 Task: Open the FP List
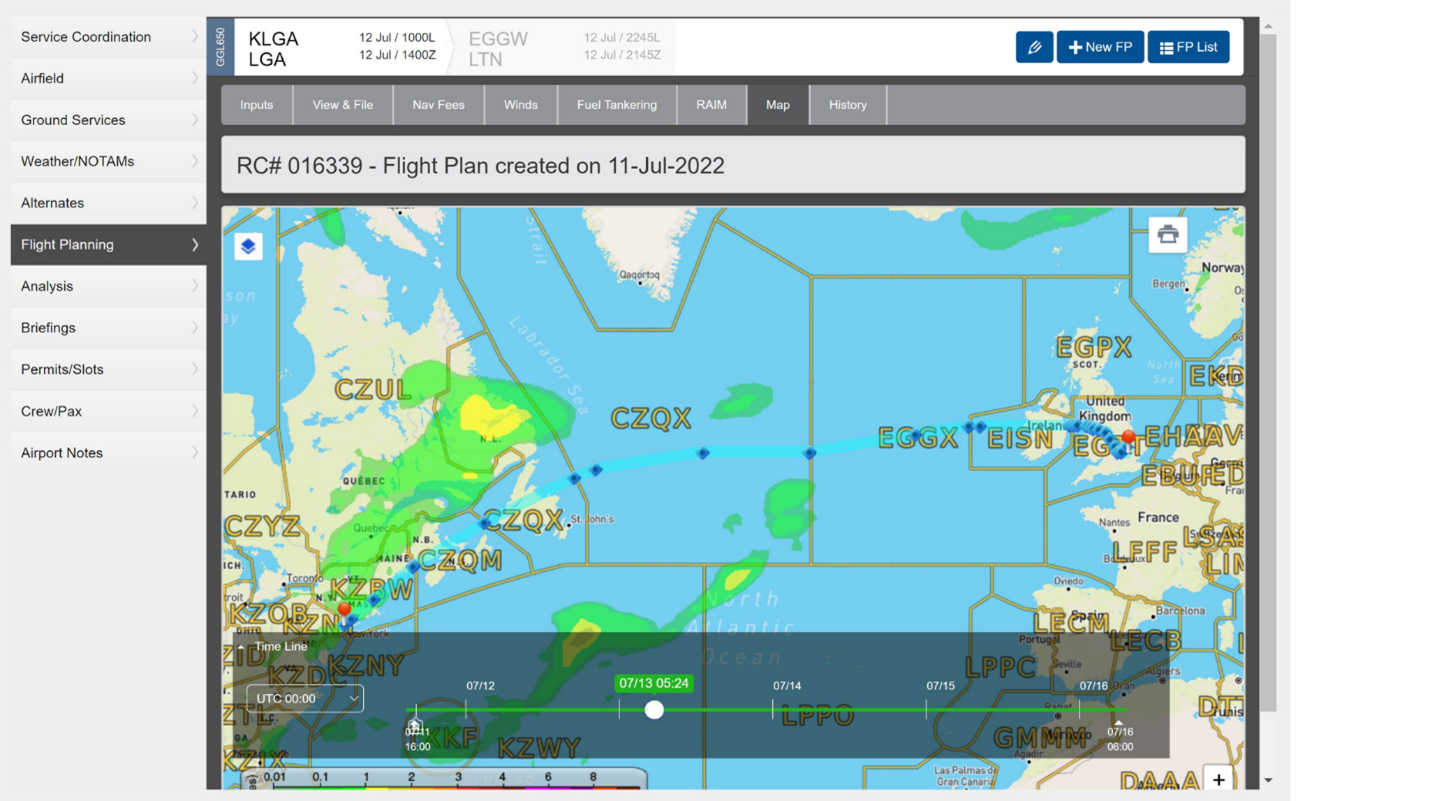tap(1188, 47)
